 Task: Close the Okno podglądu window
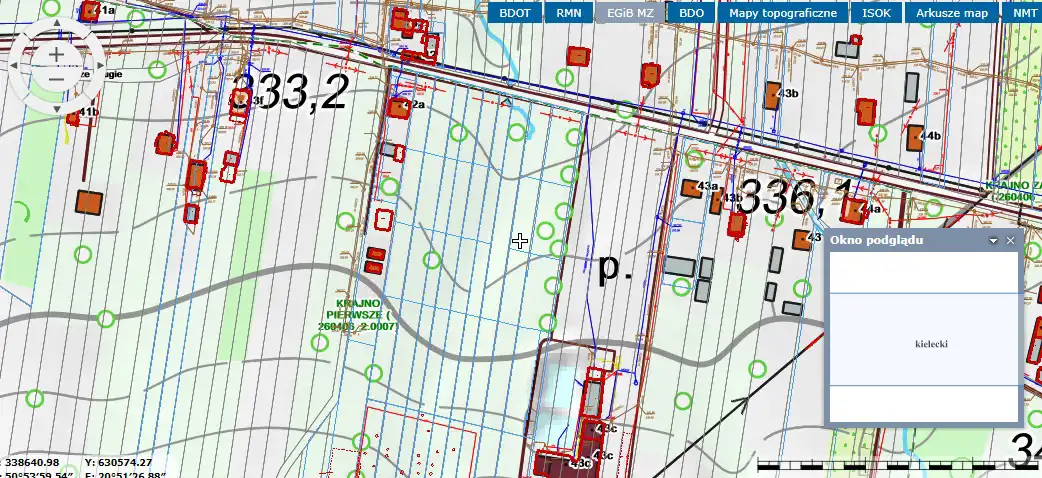pos(1010,241)
